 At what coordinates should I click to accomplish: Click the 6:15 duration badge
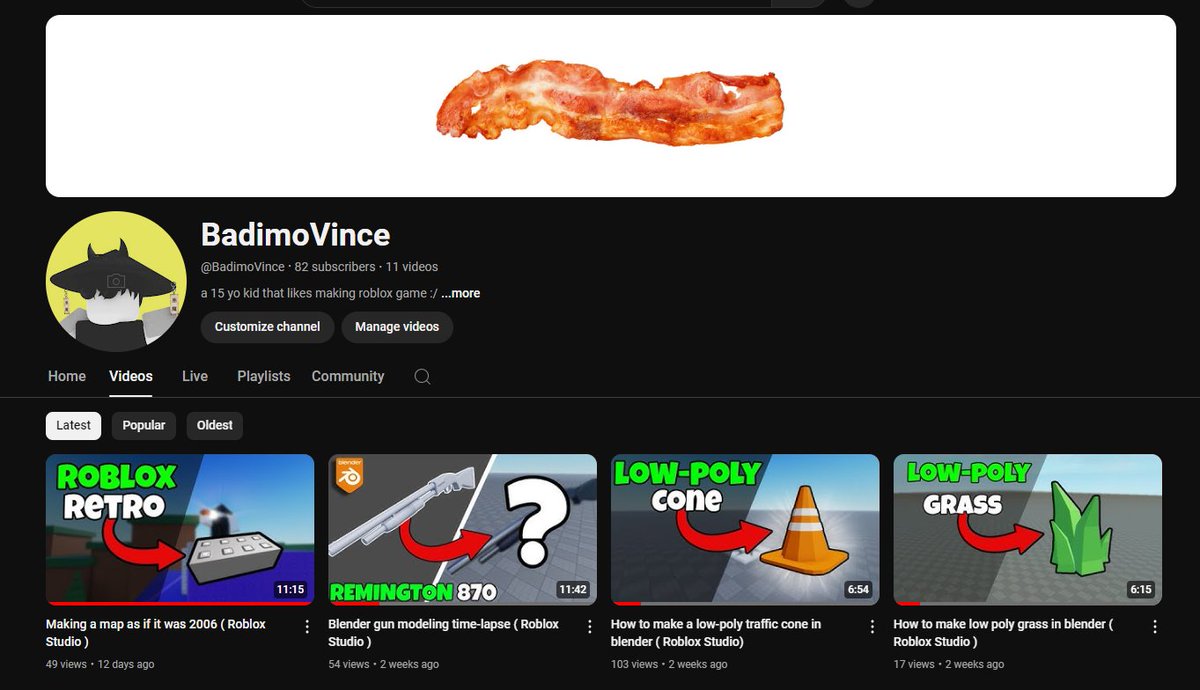point(1141,590)
